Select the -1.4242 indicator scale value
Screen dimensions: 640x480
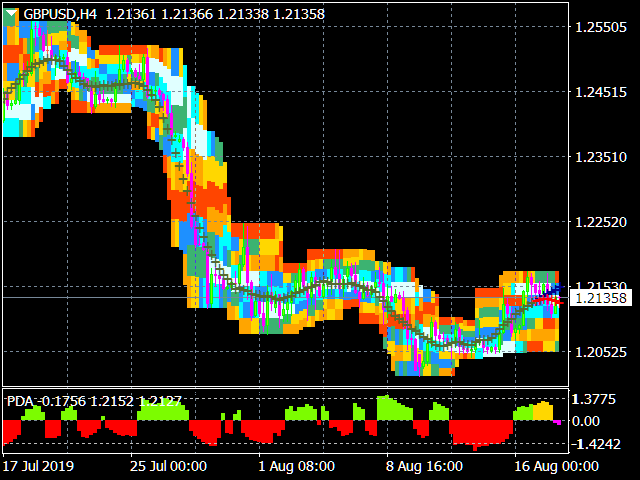click(594, 444)
